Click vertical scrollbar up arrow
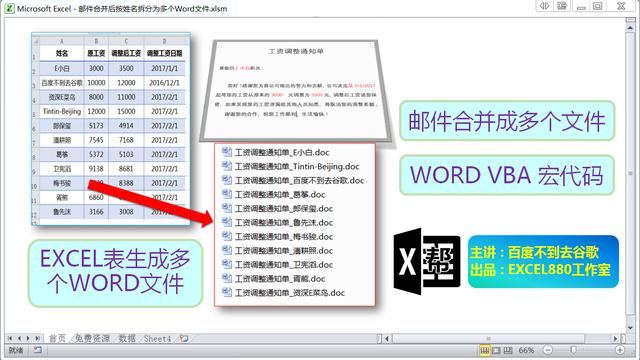 tap(630, 28)
